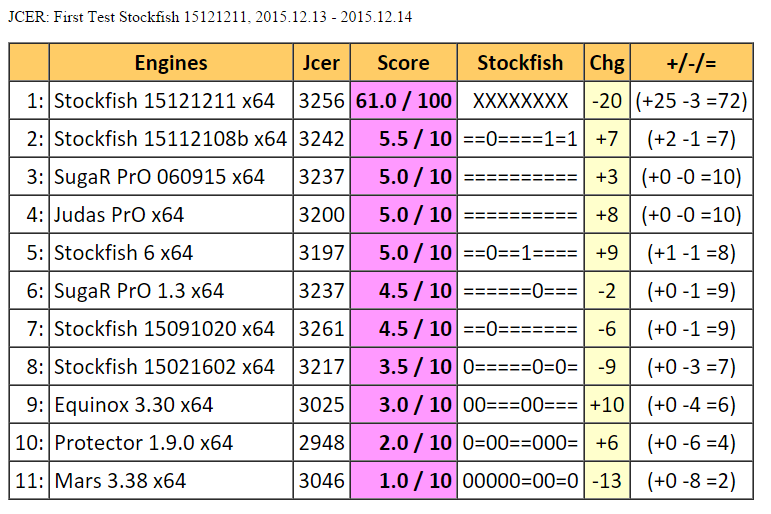
Task: Select engine name Stockfish 15112108b x64
Action: point(170,139)
